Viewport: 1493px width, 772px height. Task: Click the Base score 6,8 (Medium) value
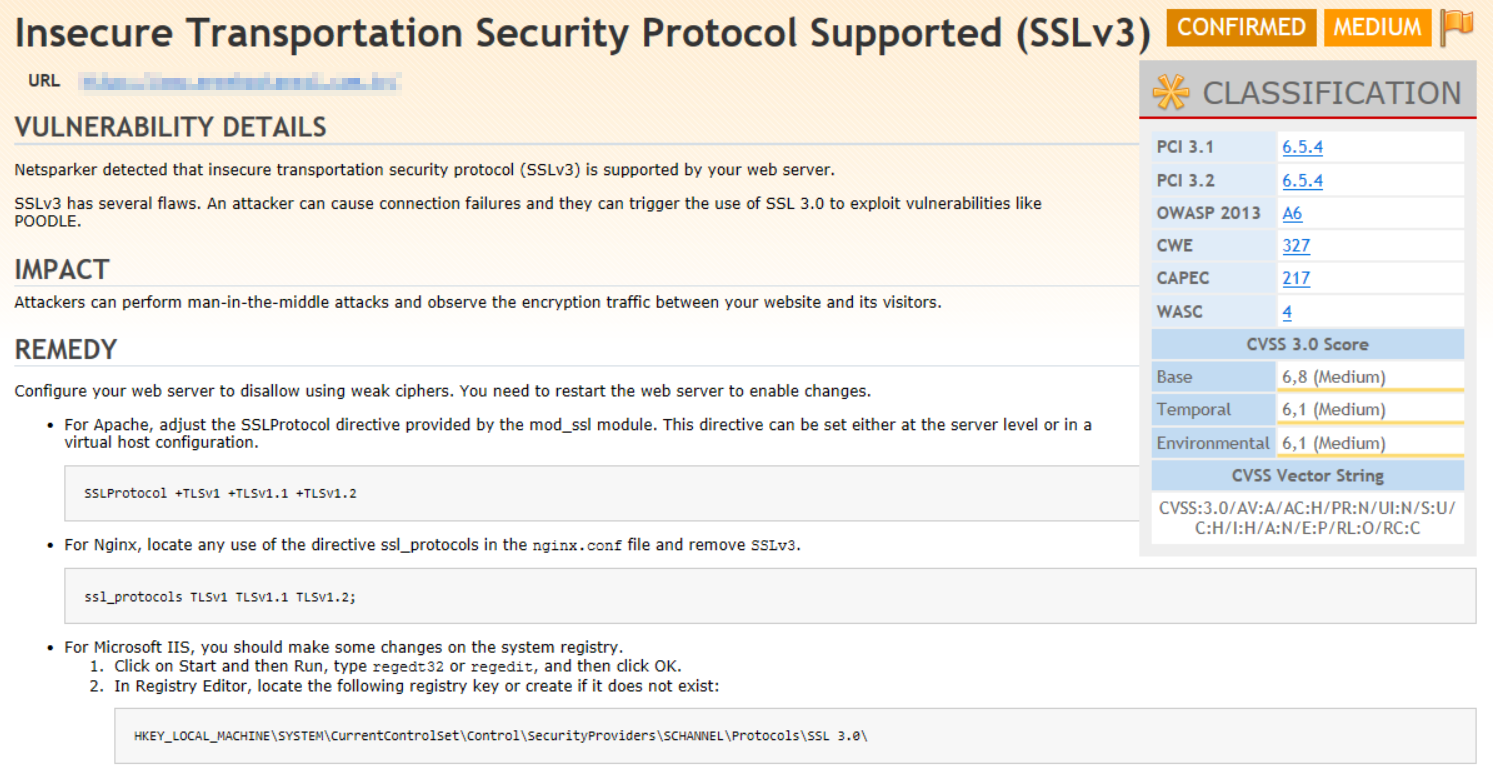click(x=1333, y=377)
